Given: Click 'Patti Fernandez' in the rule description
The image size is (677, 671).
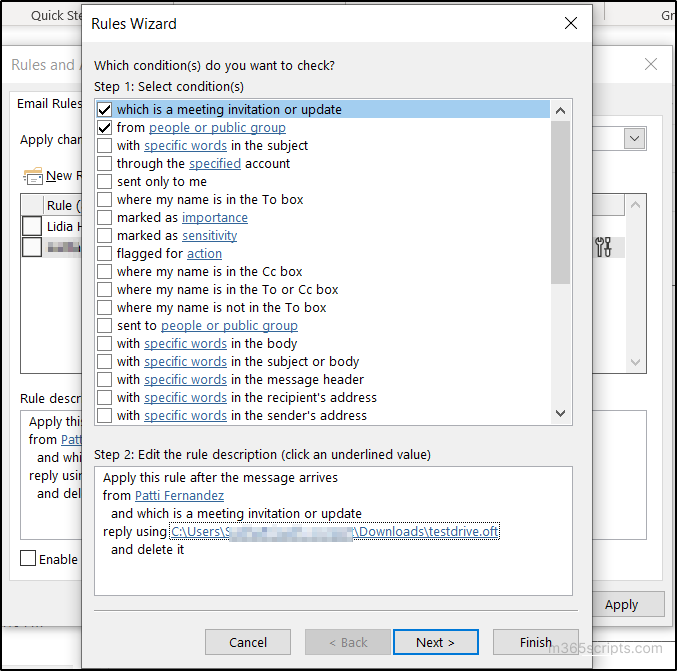Looking at the screenshot, I should pyautogui.click(x=179, y=496).
